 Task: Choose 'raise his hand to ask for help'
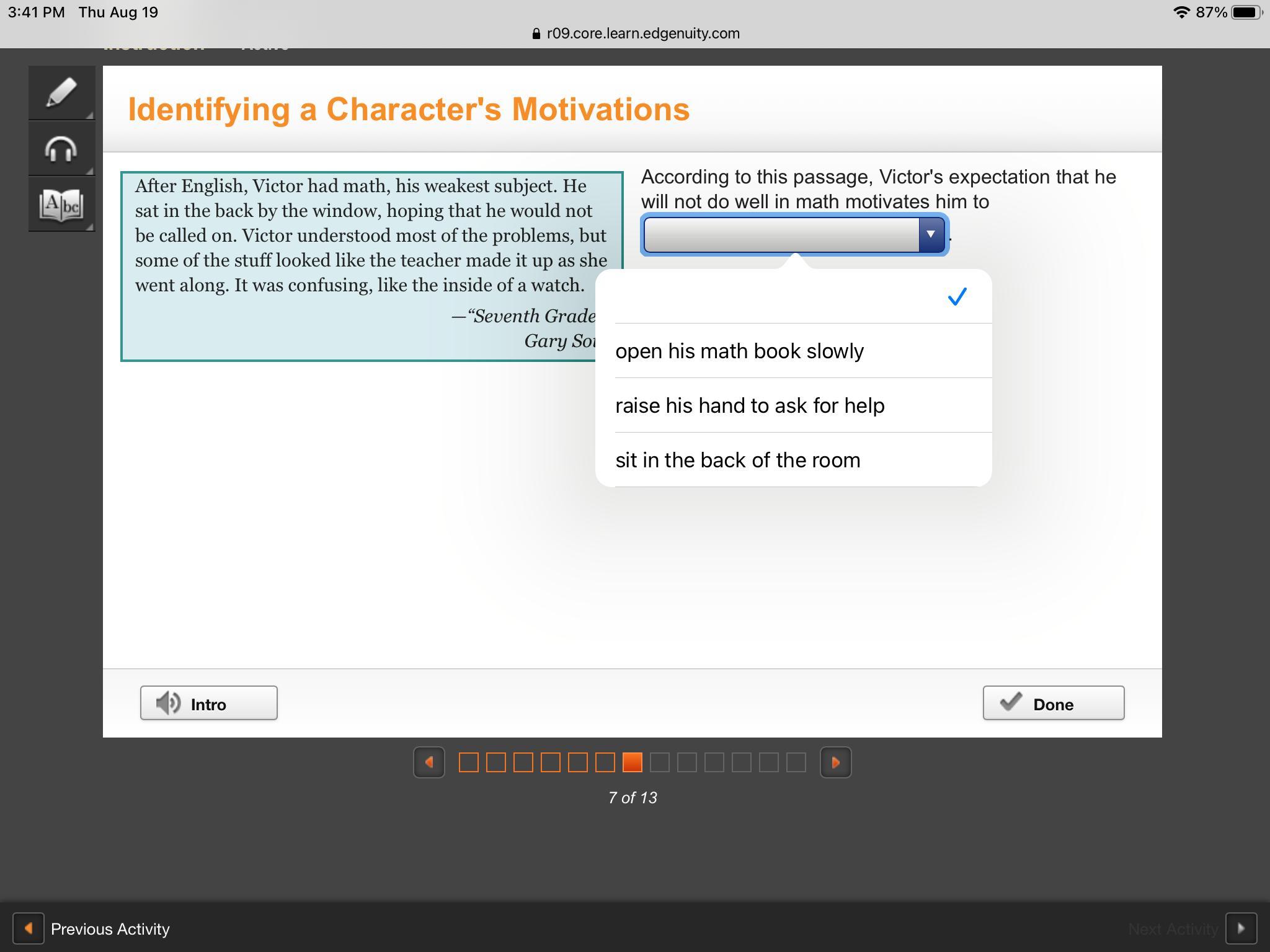click(749, 406)
